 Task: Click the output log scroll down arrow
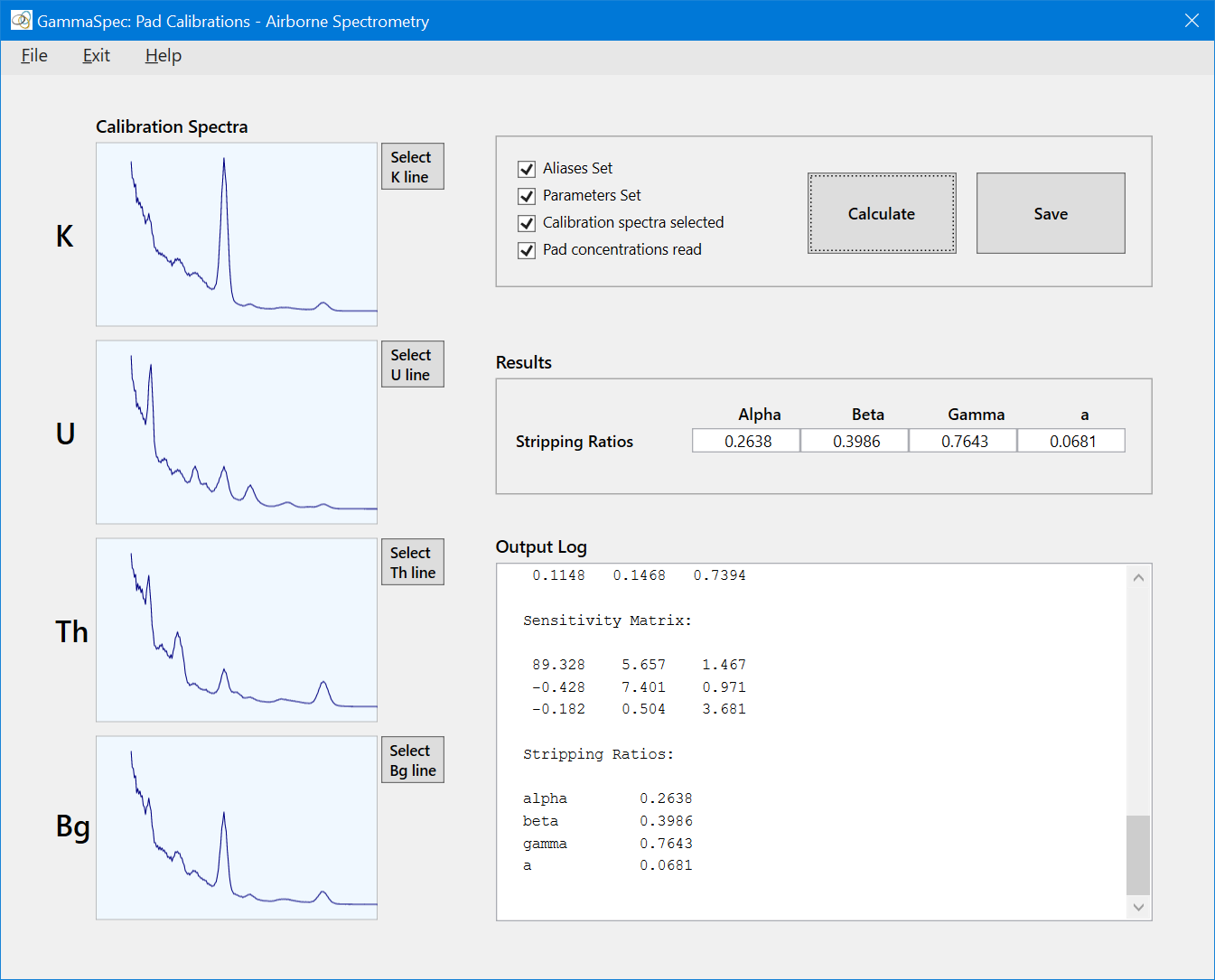(x=1138, y=907)
